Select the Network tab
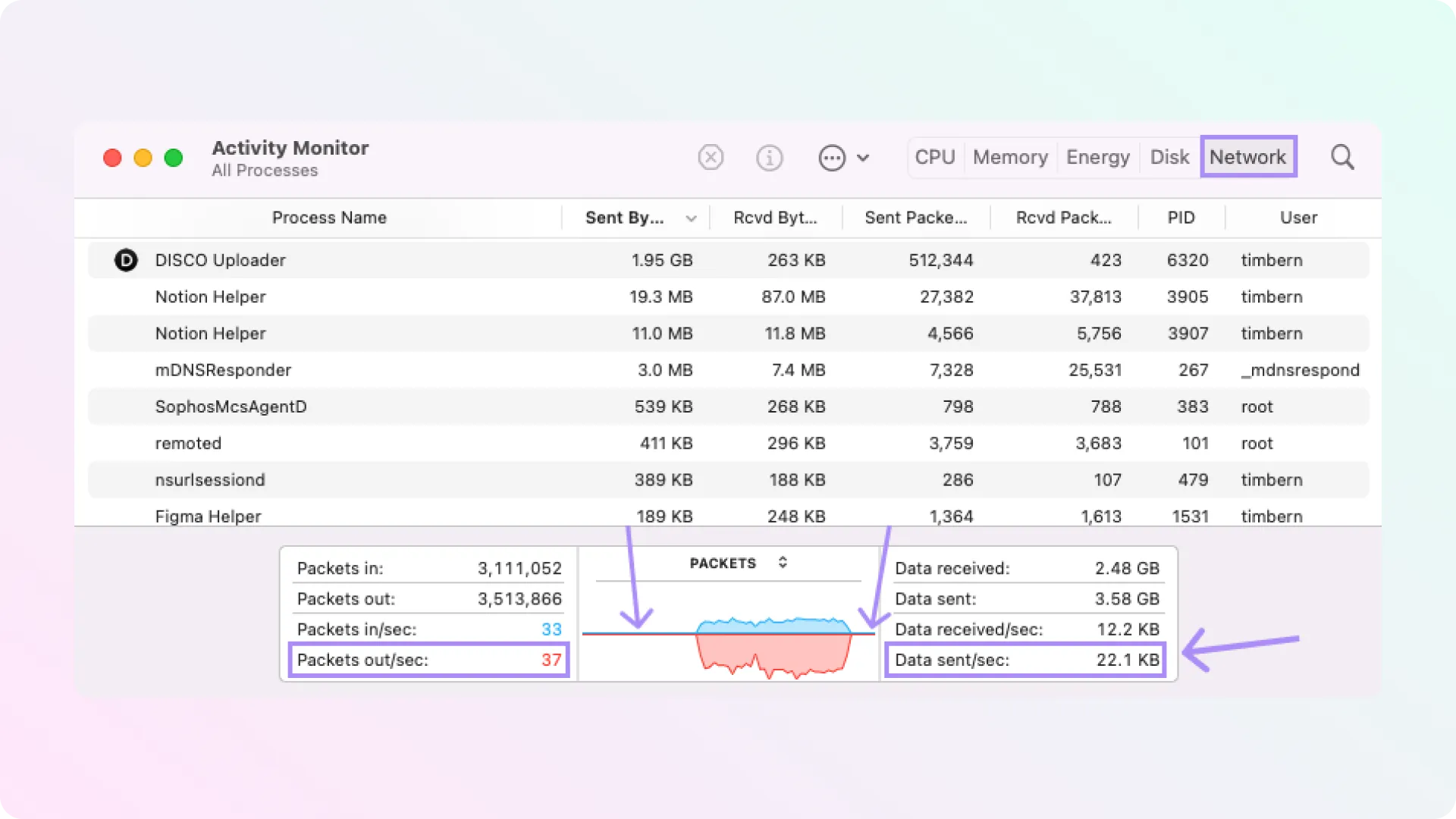The width and height of the screenshot is (1456, 819). 1247,157
